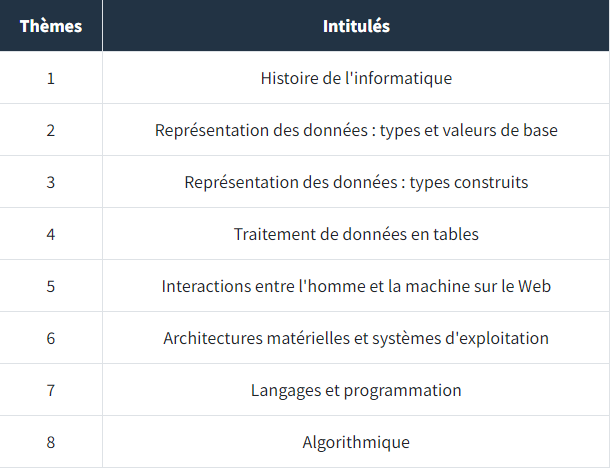Viewport: 611px width, 469px height.
Task: Select the "Interactions entre l'homme et la machine" title
Action: (x=356, y=286)
